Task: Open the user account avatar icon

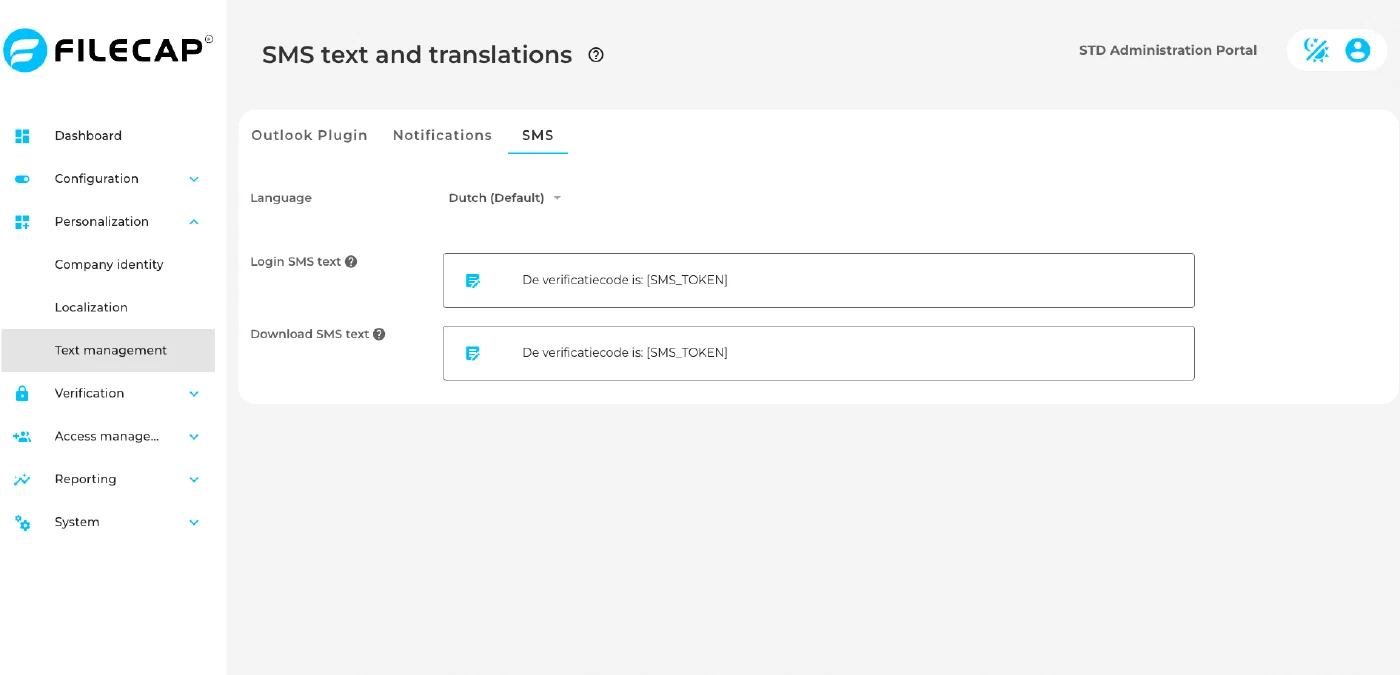Action: 1357,50
